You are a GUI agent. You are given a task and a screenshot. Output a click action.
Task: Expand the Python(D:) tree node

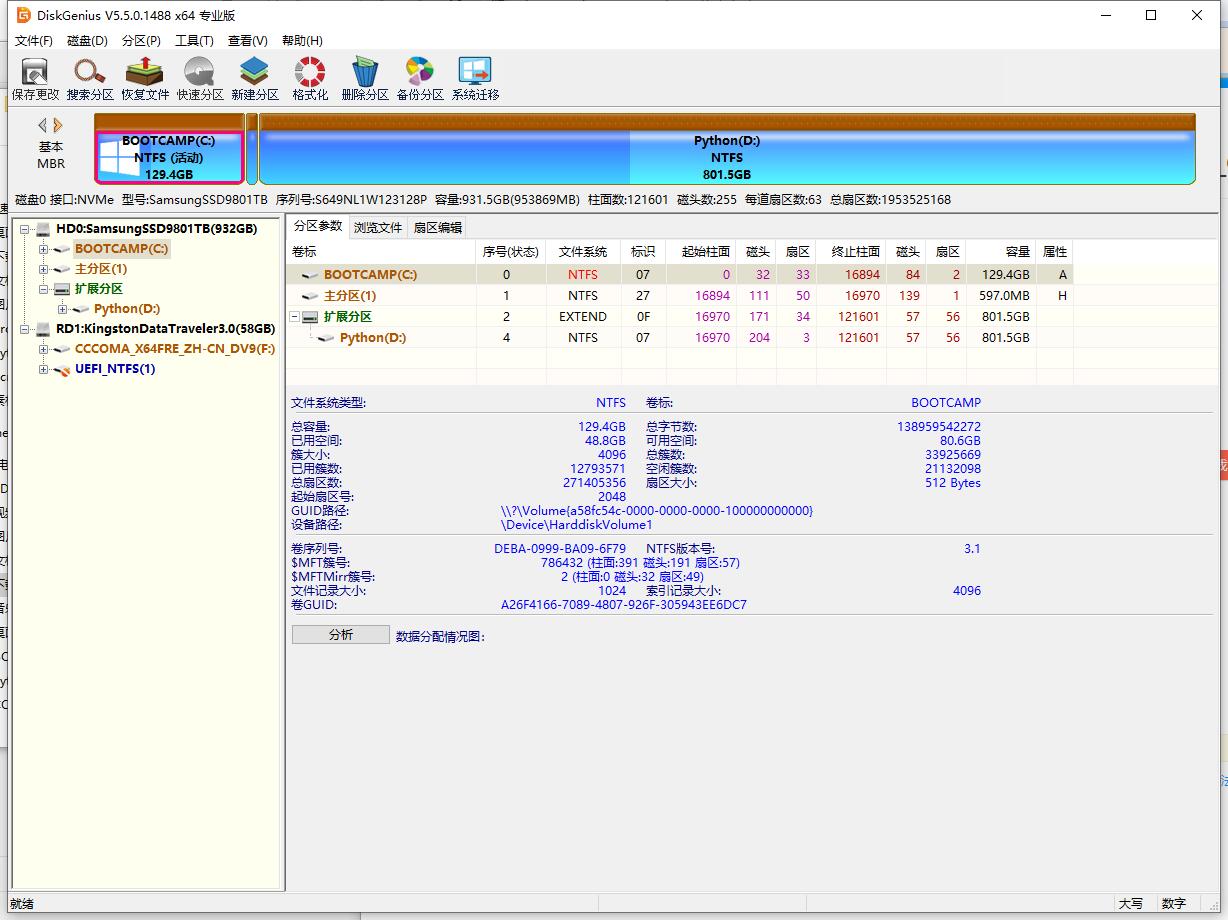pyautogui.click(x=62, y=309)
